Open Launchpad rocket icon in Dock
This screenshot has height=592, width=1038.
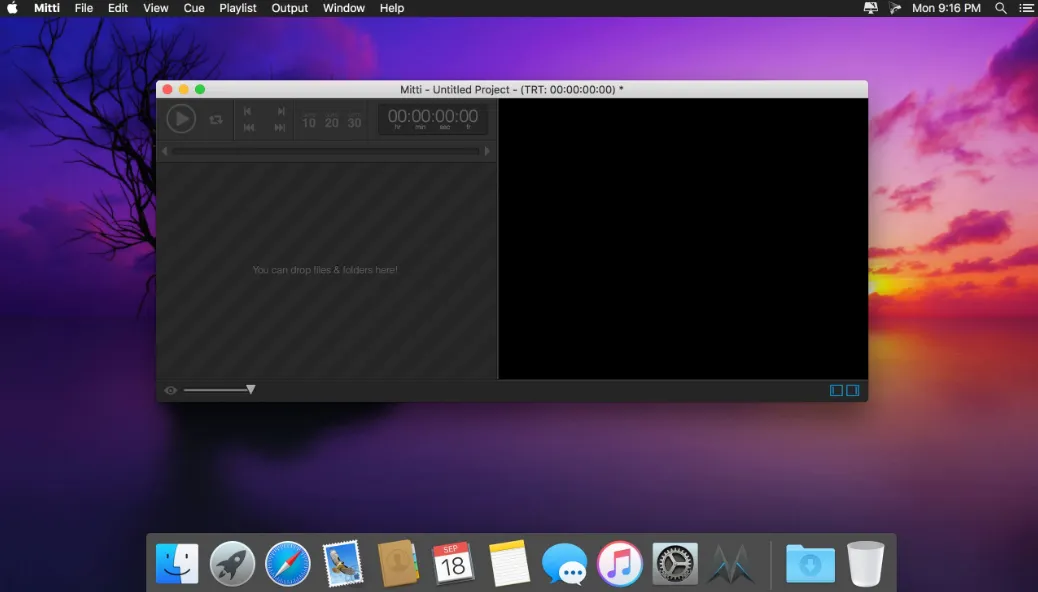(x=232, y=564)
